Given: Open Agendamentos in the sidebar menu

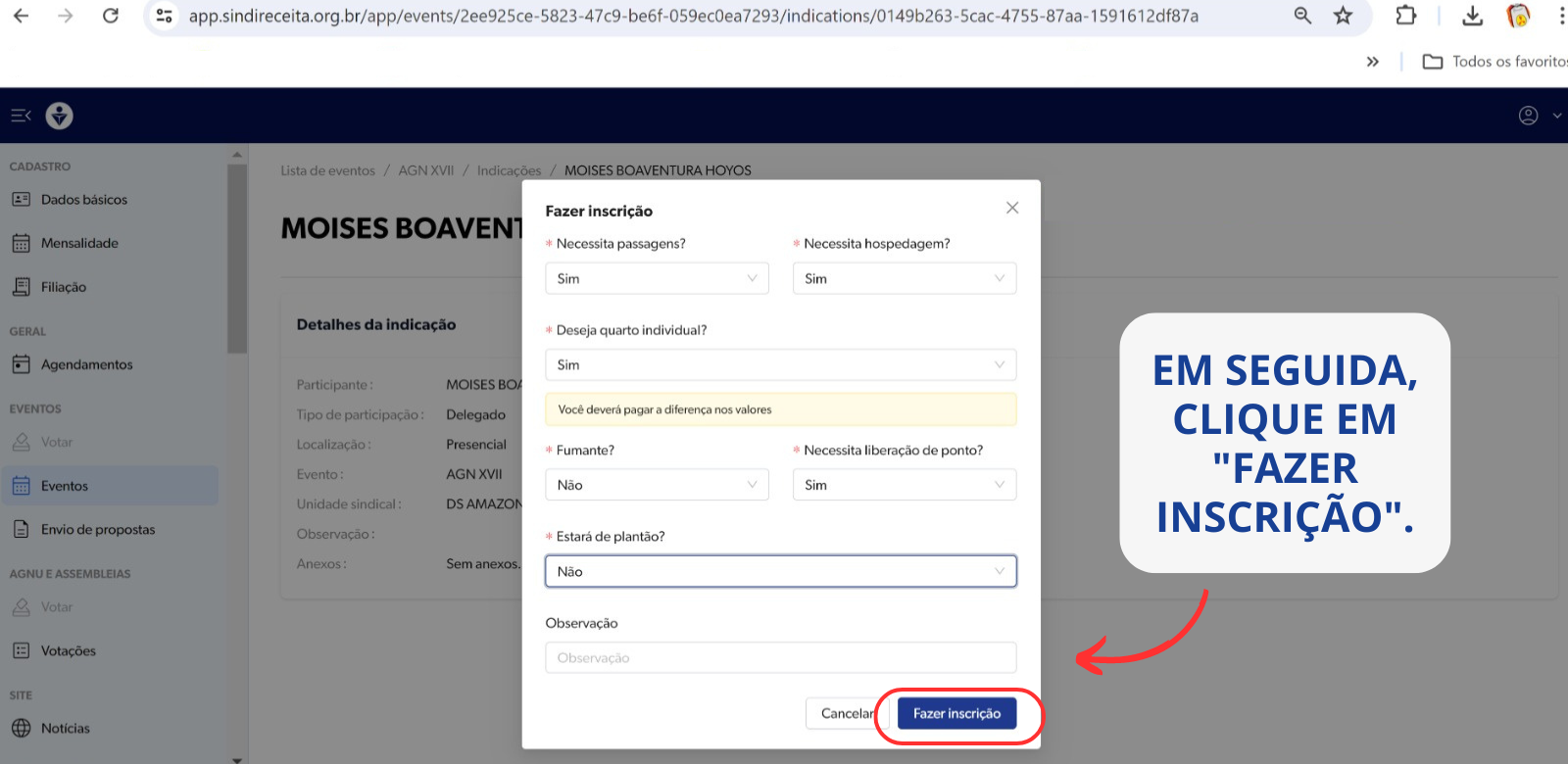Looking at the screenshot, I should point(86,364).
